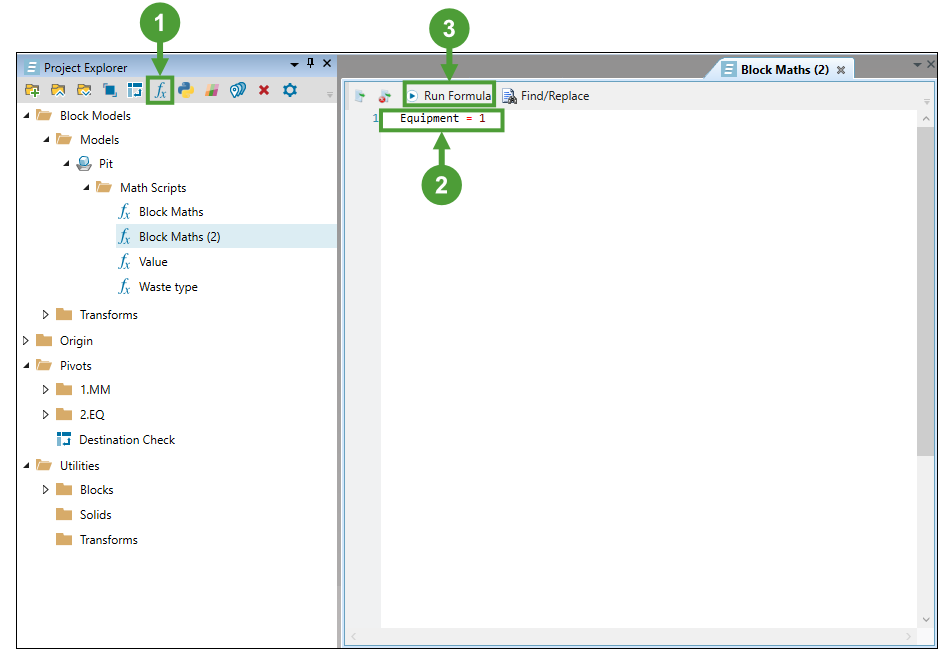Select the Models folder
Screen dimensions: 941x652
tap(100, 139)
